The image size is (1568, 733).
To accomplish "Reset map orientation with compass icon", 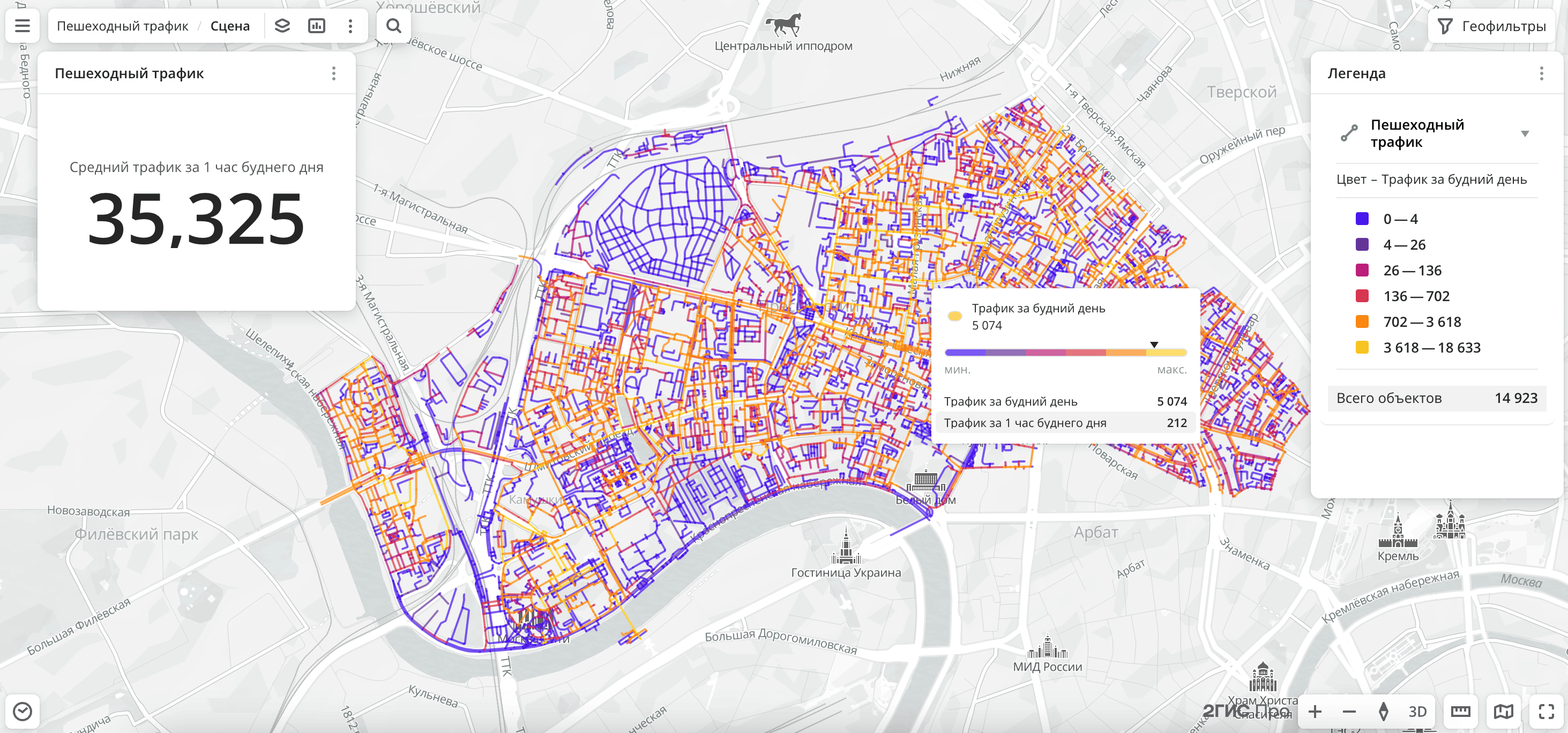I will pos(1383,711).
